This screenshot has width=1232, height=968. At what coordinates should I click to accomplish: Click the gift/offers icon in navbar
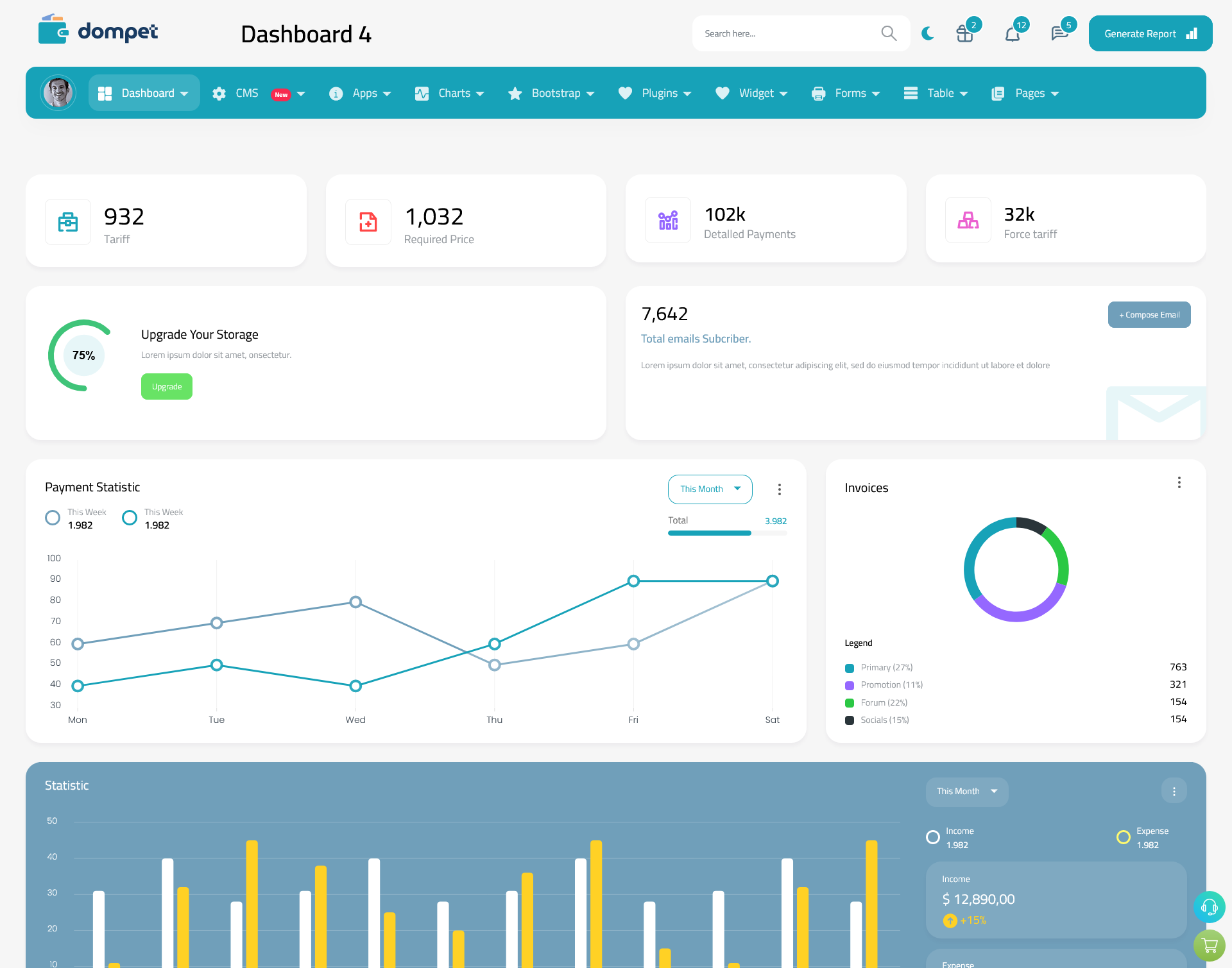[x=964, y=33]
